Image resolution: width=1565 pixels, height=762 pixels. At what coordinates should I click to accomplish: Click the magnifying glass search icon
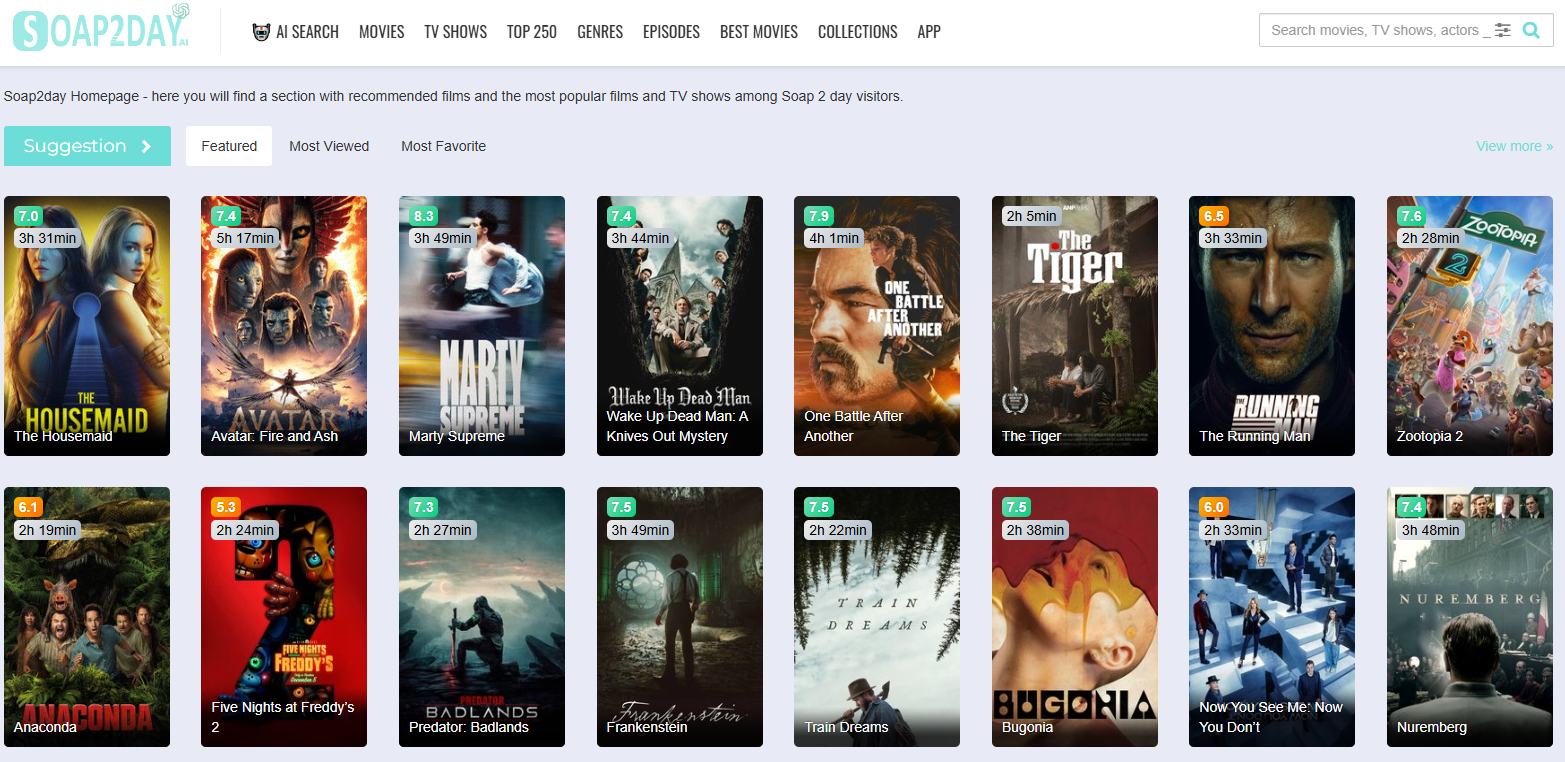[1530, 31]
